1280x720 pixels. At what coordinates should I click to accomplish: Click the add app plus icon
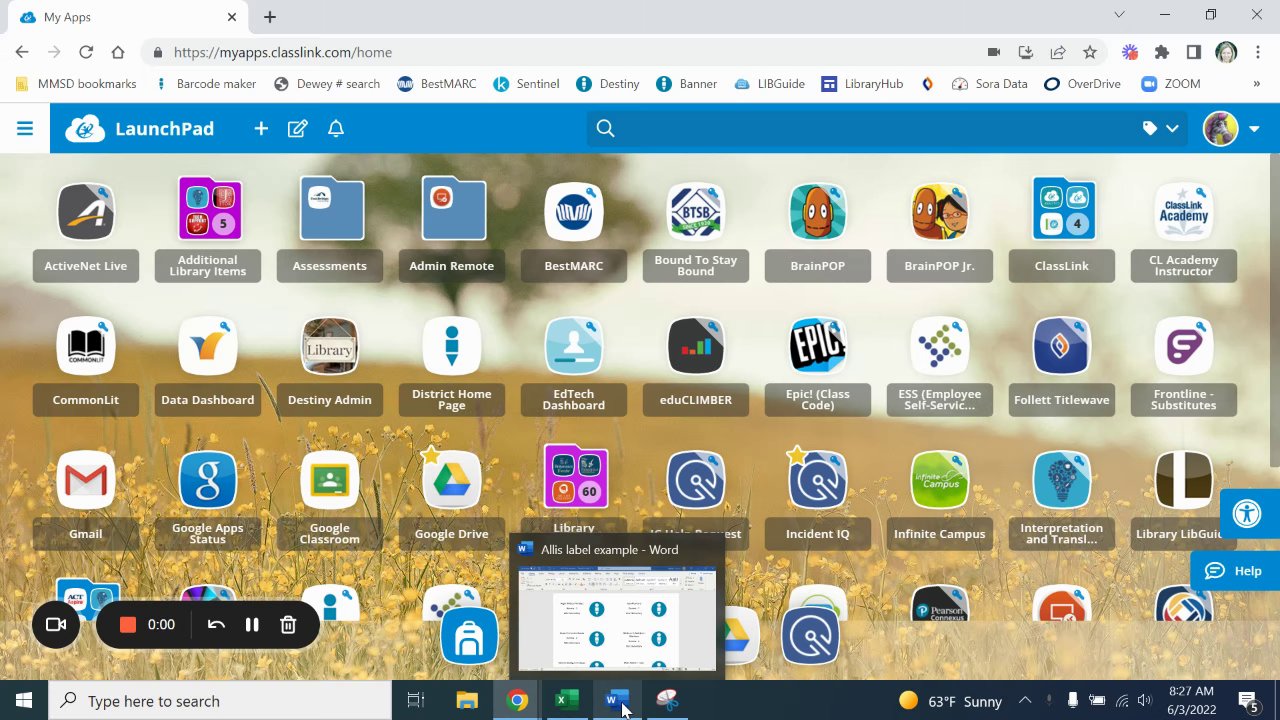261,128
